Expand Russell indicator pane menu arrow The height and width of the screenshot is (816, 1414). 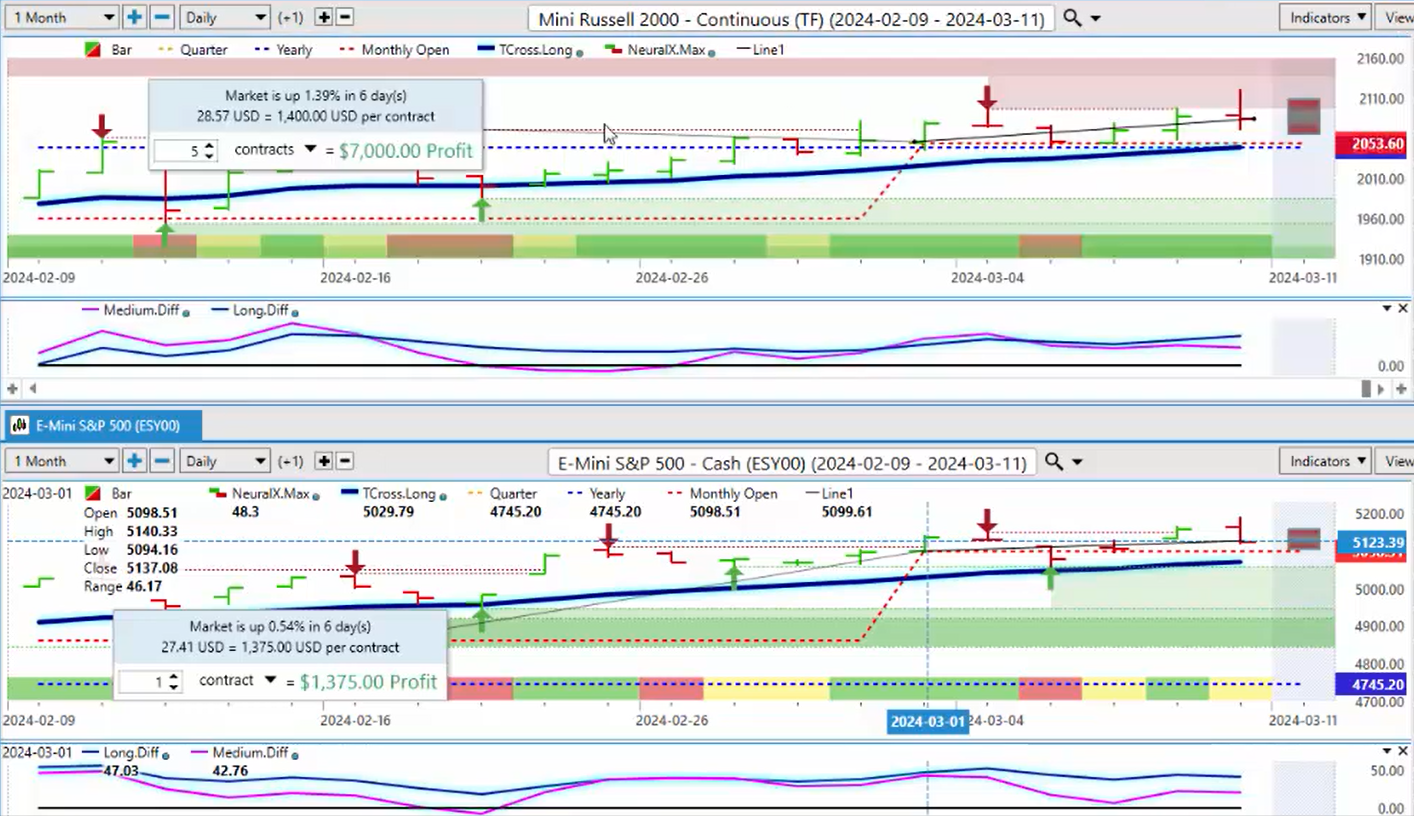click(1386, 309)
